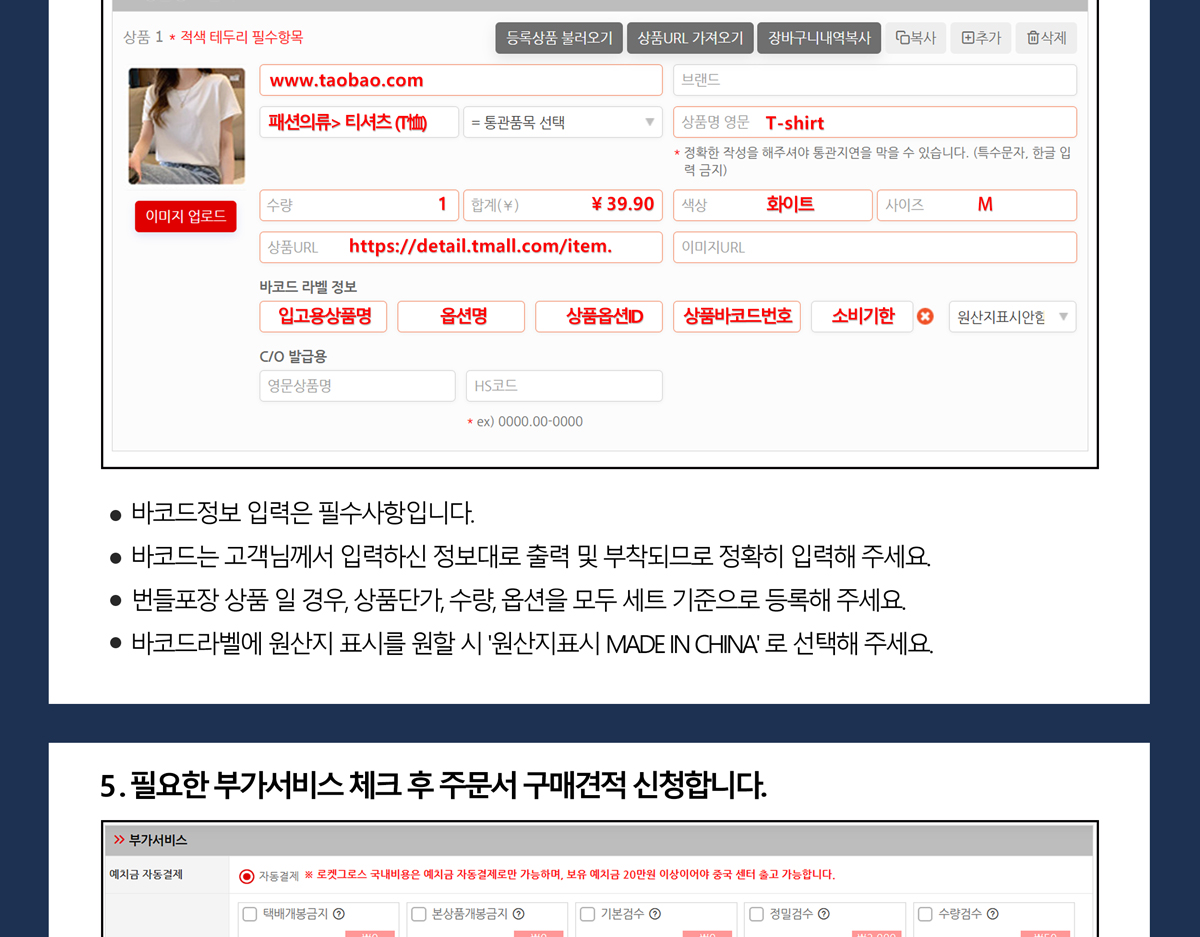Click help icon next to 본상품개봉금지

[518, 914]
